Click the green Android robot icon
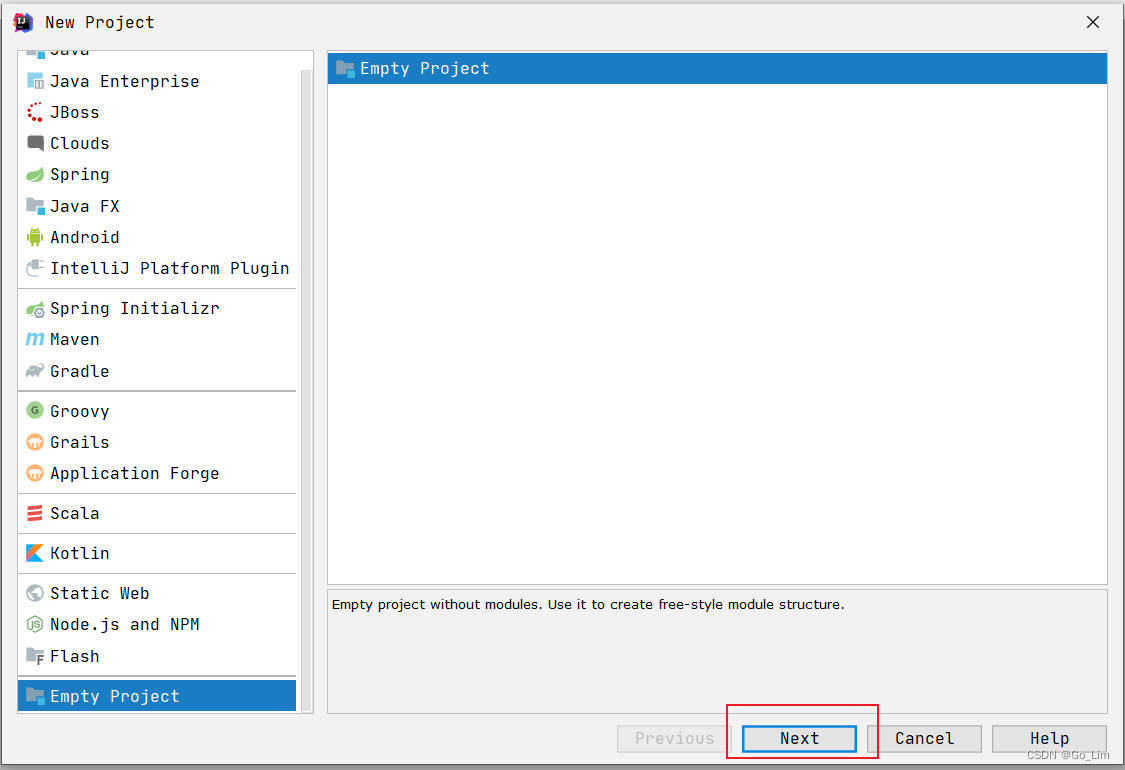 (34, 237)
